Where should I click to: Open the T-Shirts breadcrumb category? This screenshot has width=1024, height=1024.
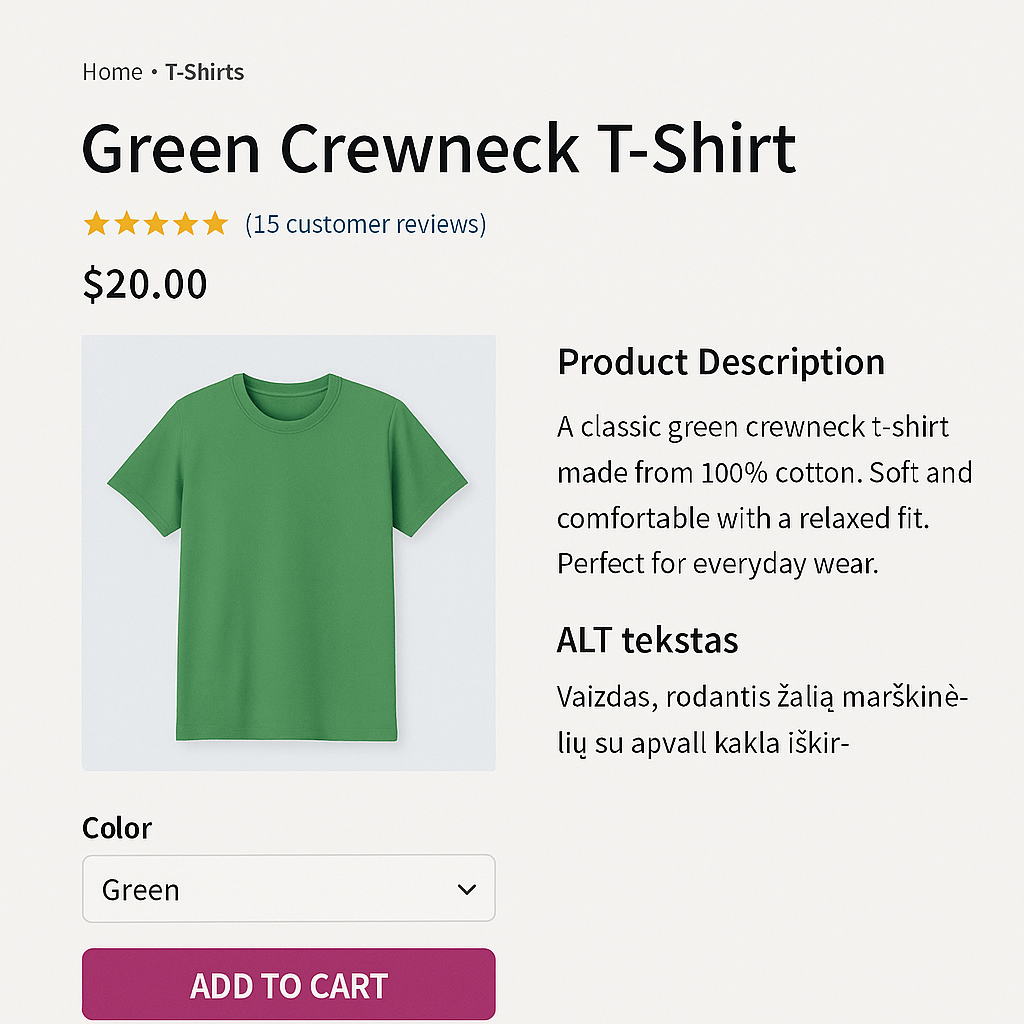pyautogui.click(x=204, y=72)
